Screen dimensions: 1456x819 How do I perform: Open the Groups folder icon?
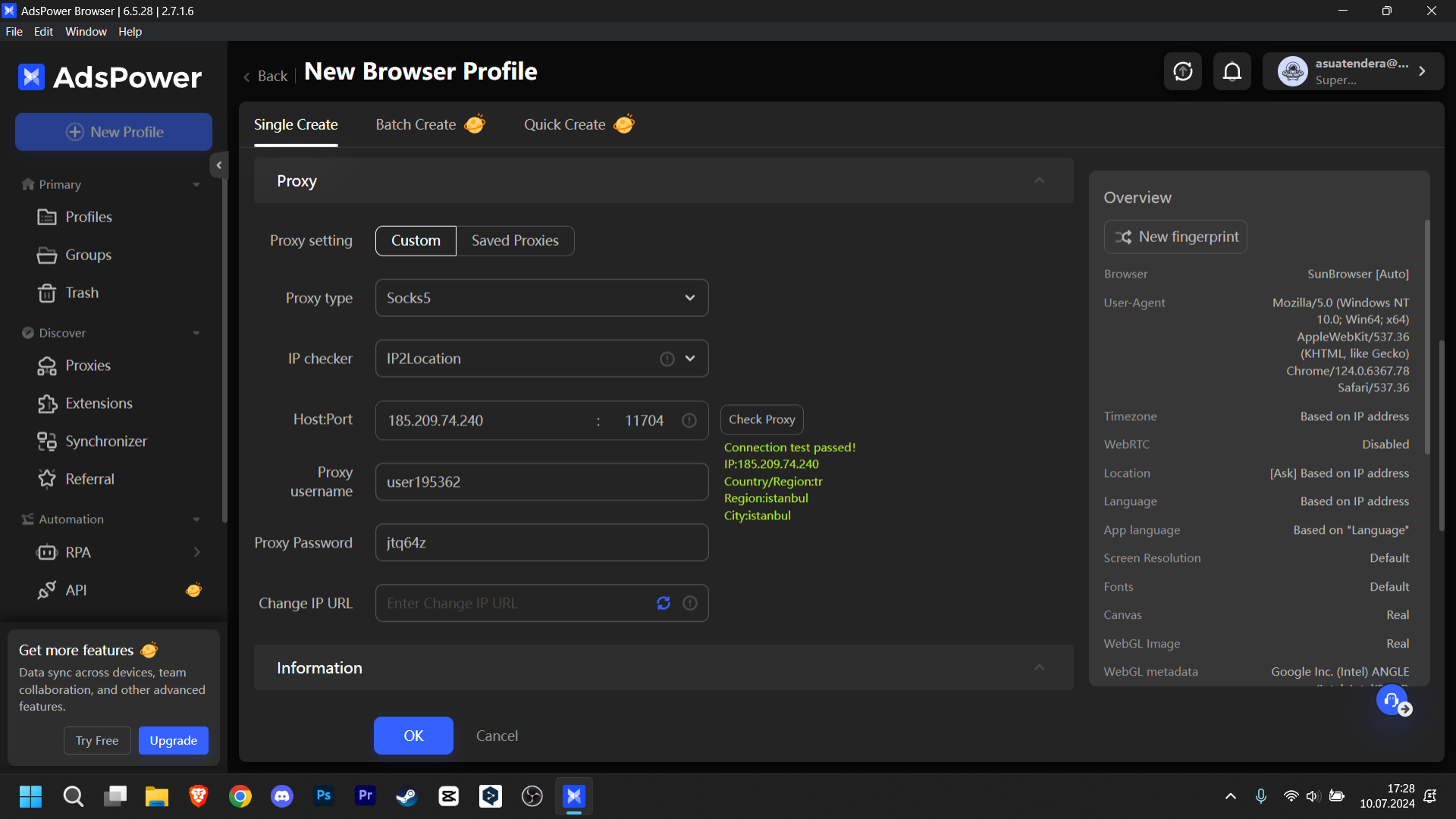[x=47, y=256]
